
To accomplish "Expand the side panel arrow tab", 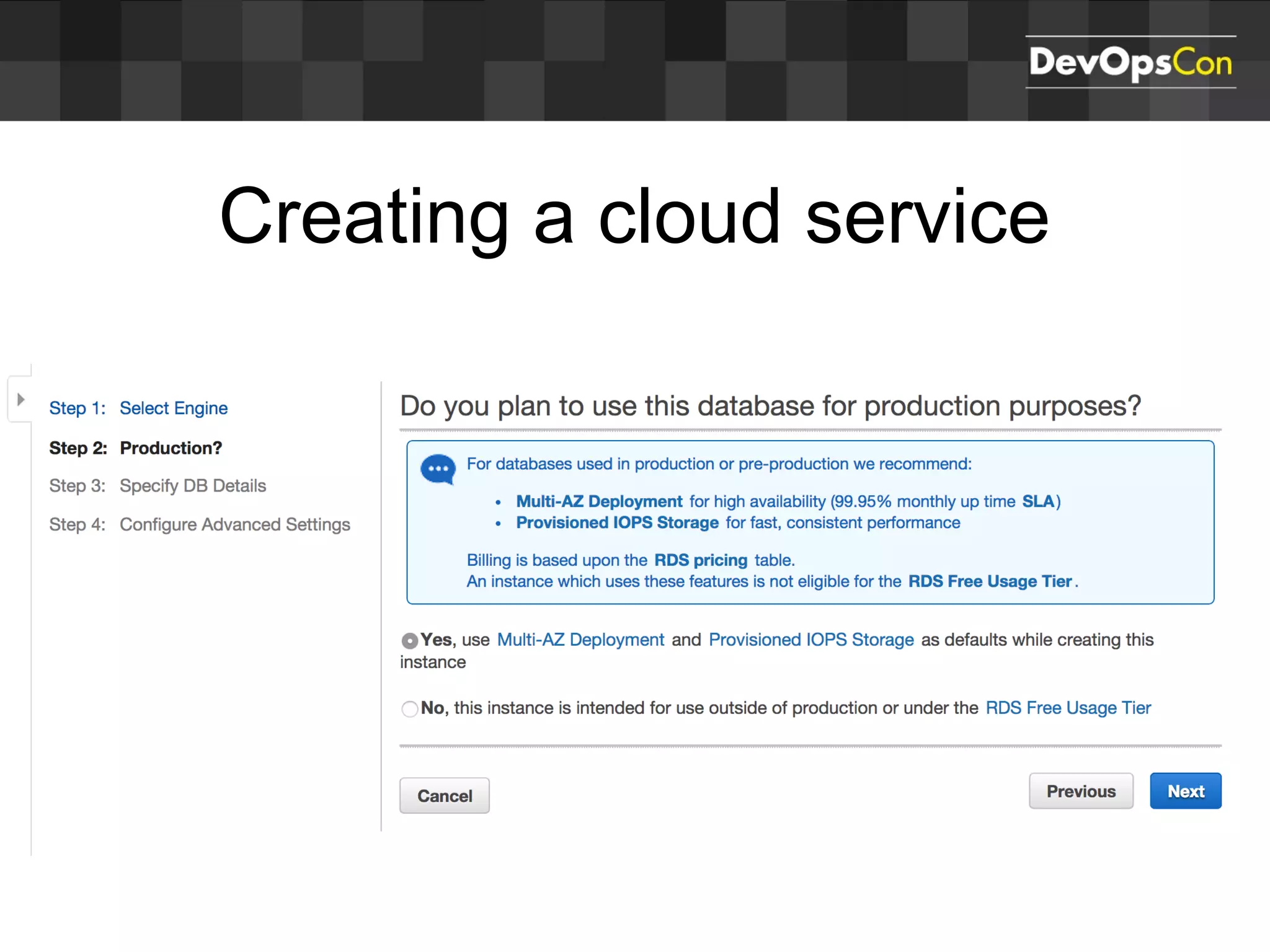I will pyautogui.click(x=20, y=399).
